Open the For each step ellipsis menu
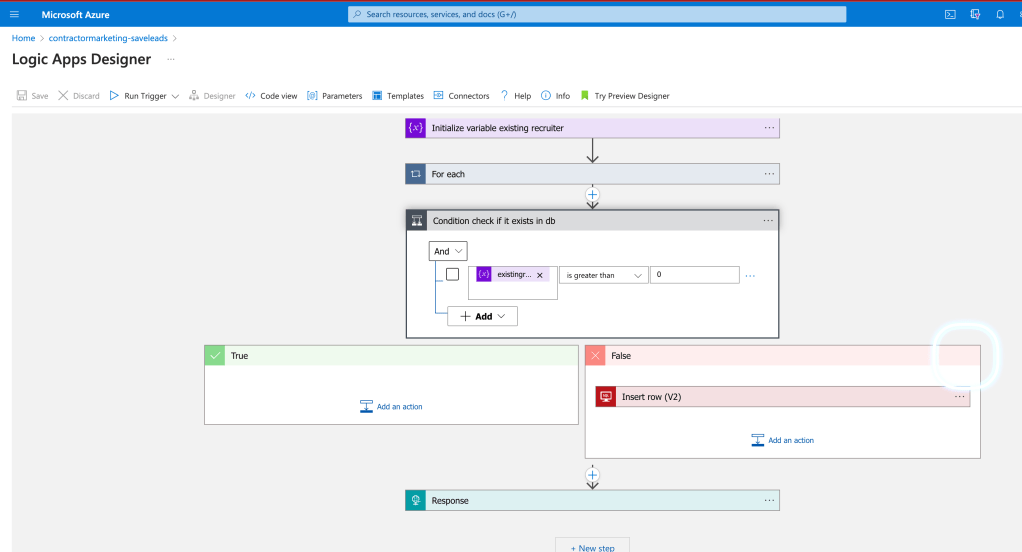The width and height of the screenshot is (1022, 552). click(769, 174)
